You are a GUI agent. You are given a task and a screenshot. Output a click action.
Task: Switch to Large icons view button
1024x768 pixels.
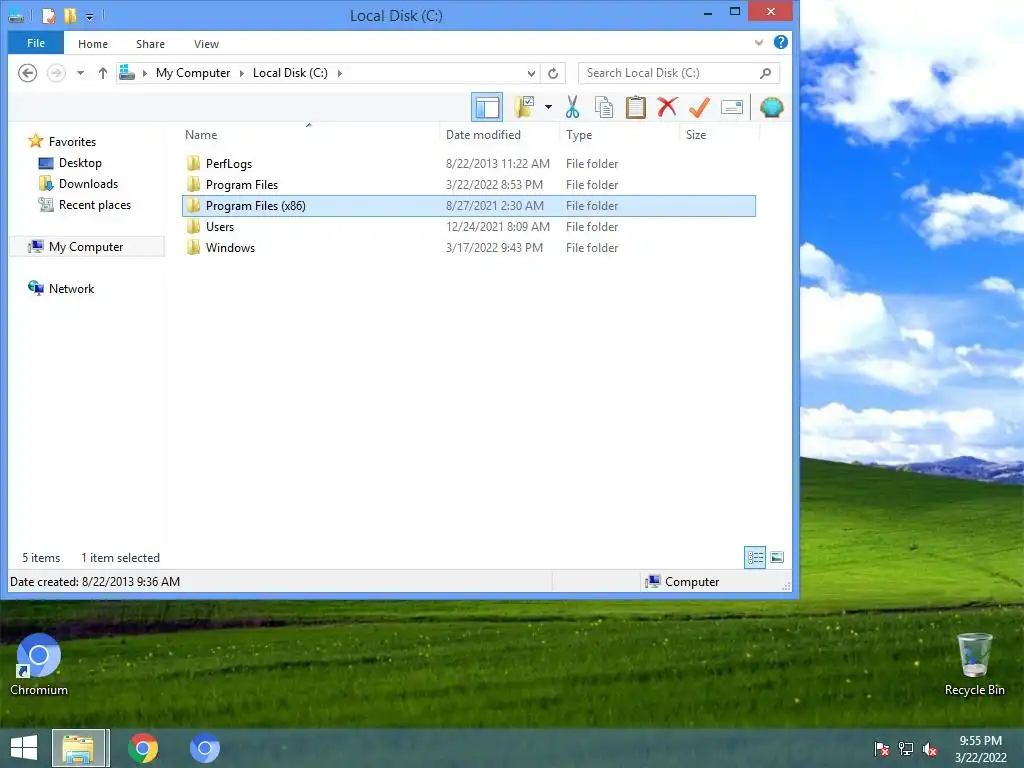point(777,558)
